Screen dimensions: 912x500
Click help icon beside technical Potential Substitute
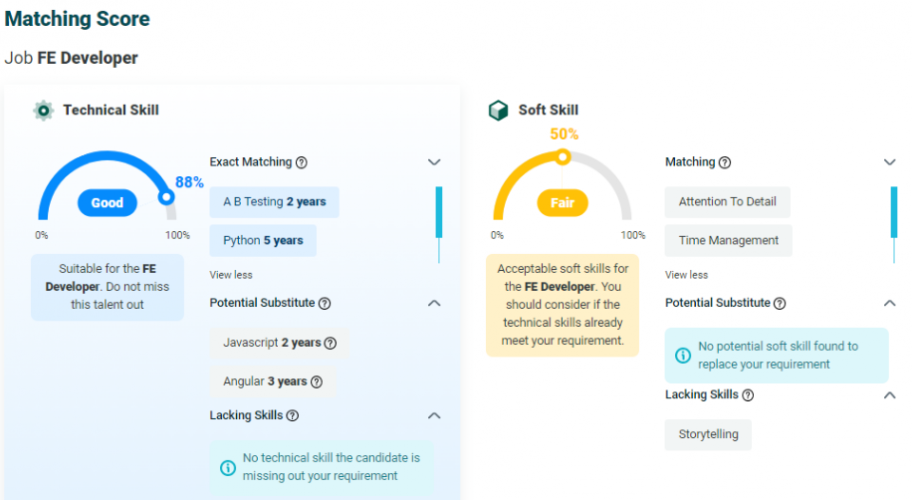pos(325,303)
